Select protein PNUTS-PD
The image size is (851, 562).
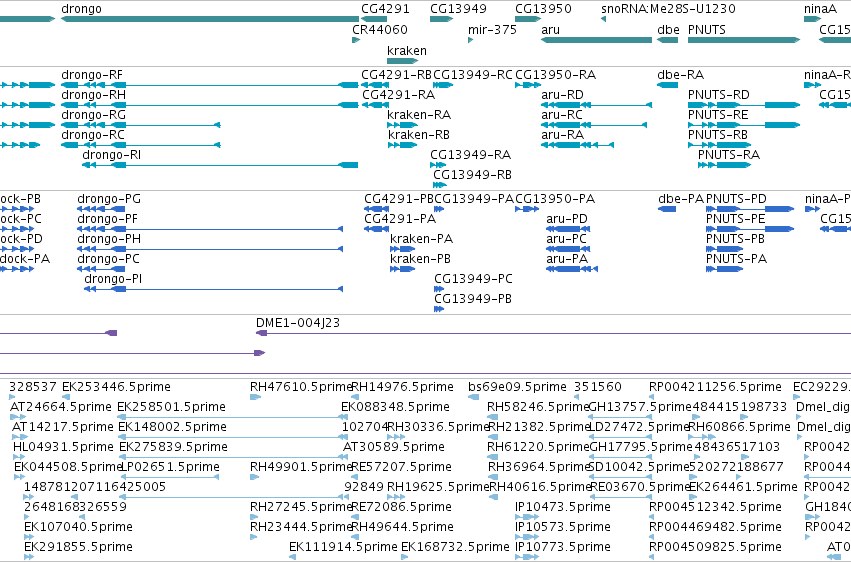[736, 199]
